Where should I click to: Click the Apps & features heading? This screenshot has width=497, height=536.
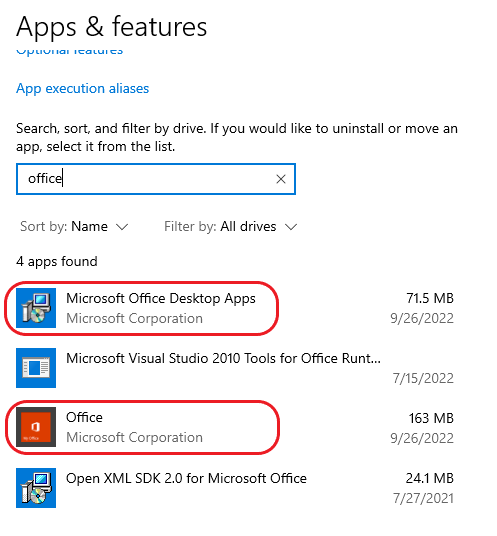click(x=111, y=27)
